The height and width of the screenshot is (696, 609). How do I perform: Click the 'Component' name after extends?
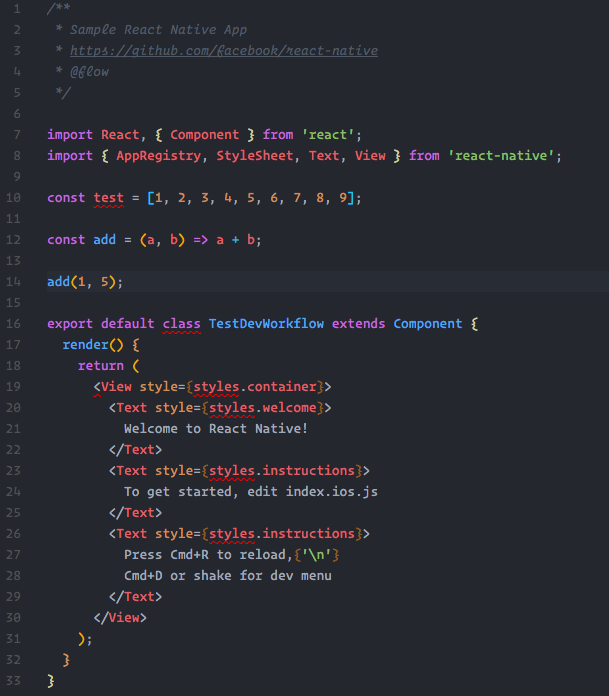pos(428,324)
